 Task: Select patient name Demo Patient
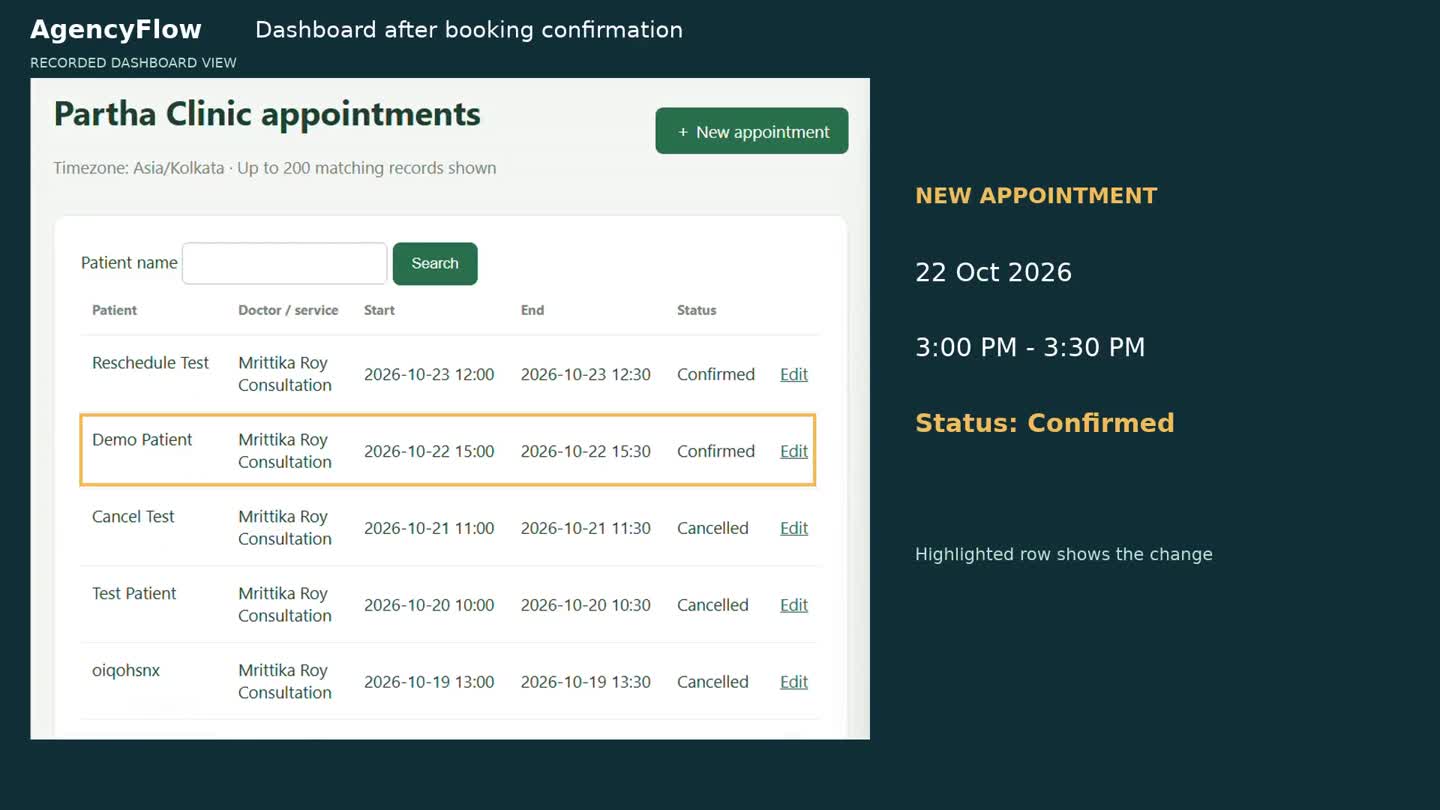142,440
